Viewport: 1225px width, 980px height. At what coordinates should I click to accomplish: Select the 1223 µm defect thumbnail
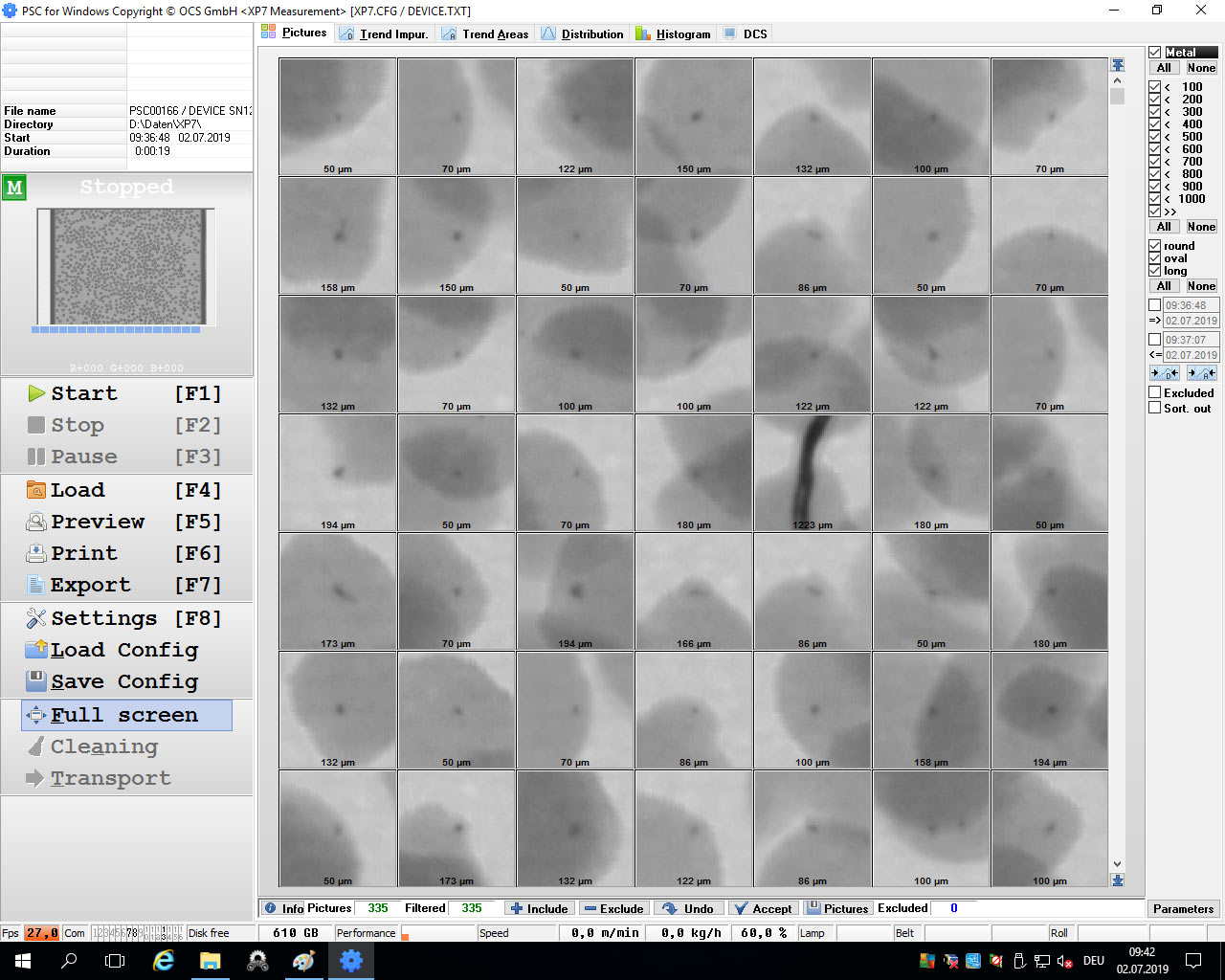[x=813, y=473]
